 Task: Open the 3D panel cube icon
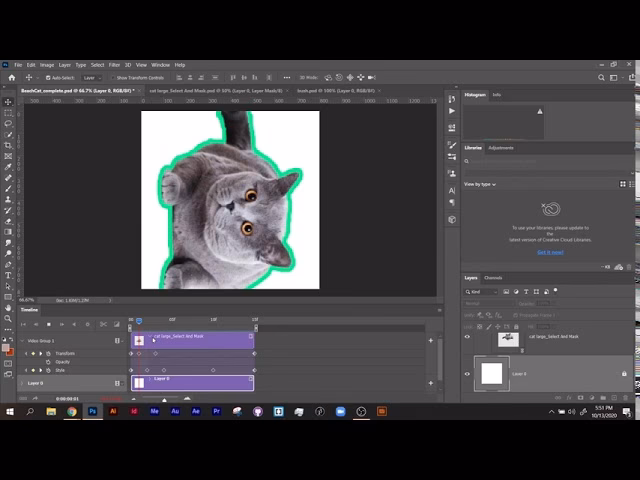click(x=452, y=220)
